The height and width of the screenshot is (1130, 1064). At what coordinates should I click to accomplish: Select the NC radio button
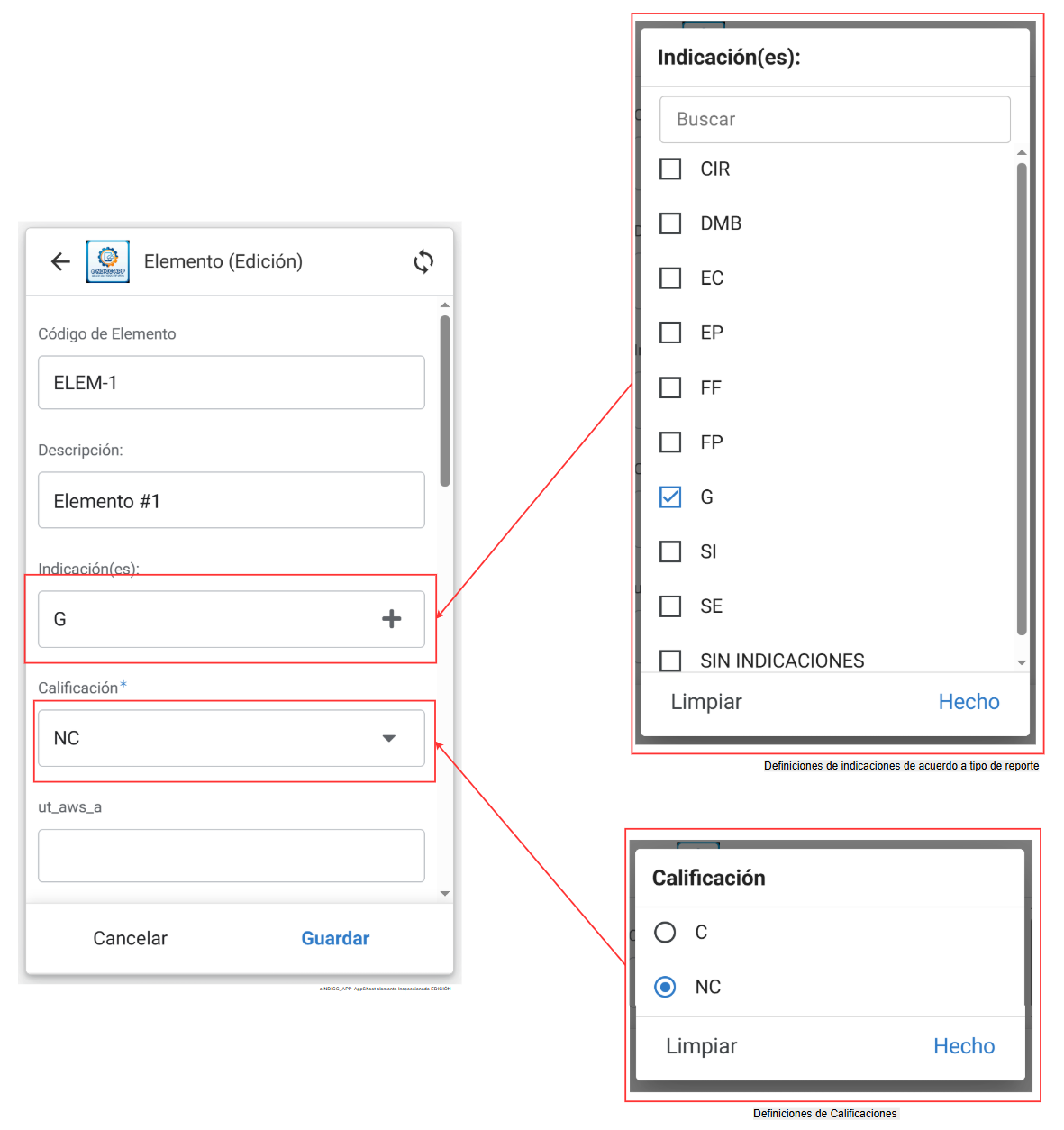tap(665, 987)
